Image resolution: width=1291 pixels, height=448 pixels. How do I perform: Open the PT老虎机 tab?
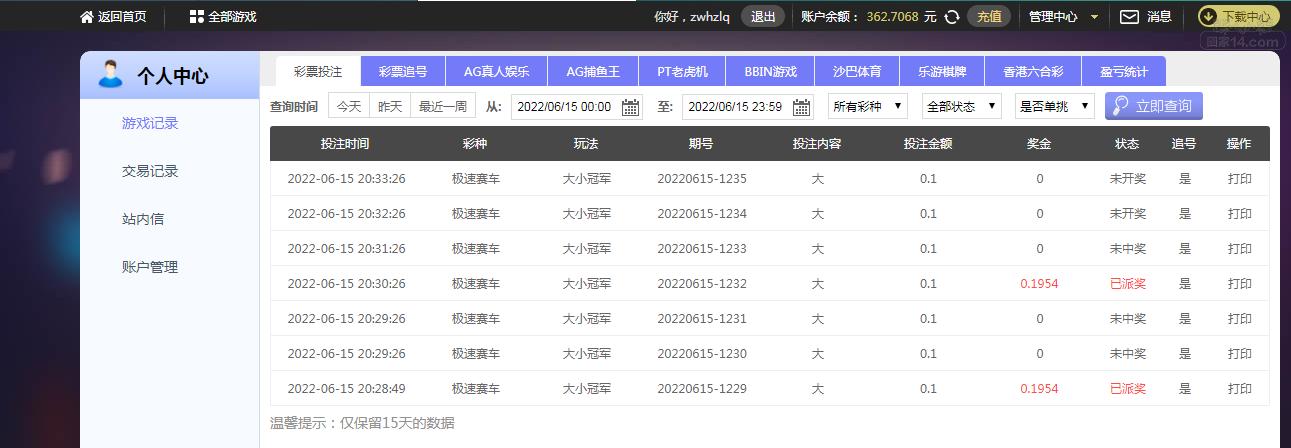[x=682, y=72]
